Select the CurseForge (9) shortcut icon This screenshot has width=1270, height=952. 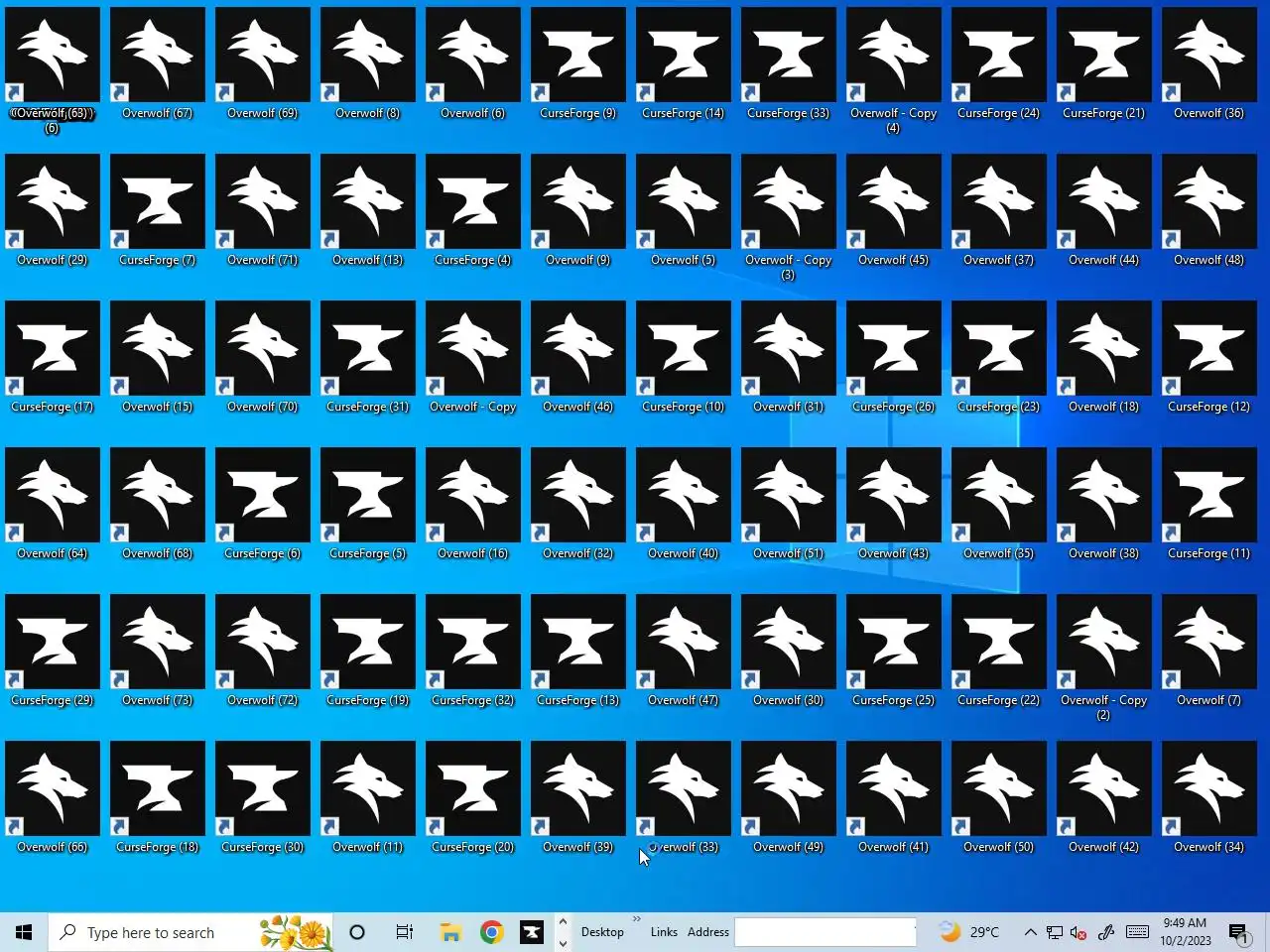[x=578, y=64]
